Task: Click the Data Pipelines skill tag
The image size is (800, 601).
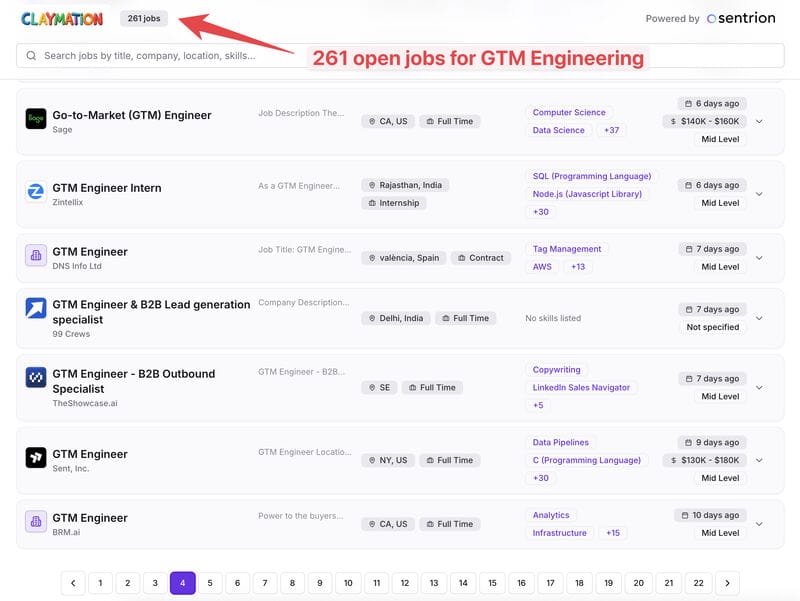Action: (561, 442)
